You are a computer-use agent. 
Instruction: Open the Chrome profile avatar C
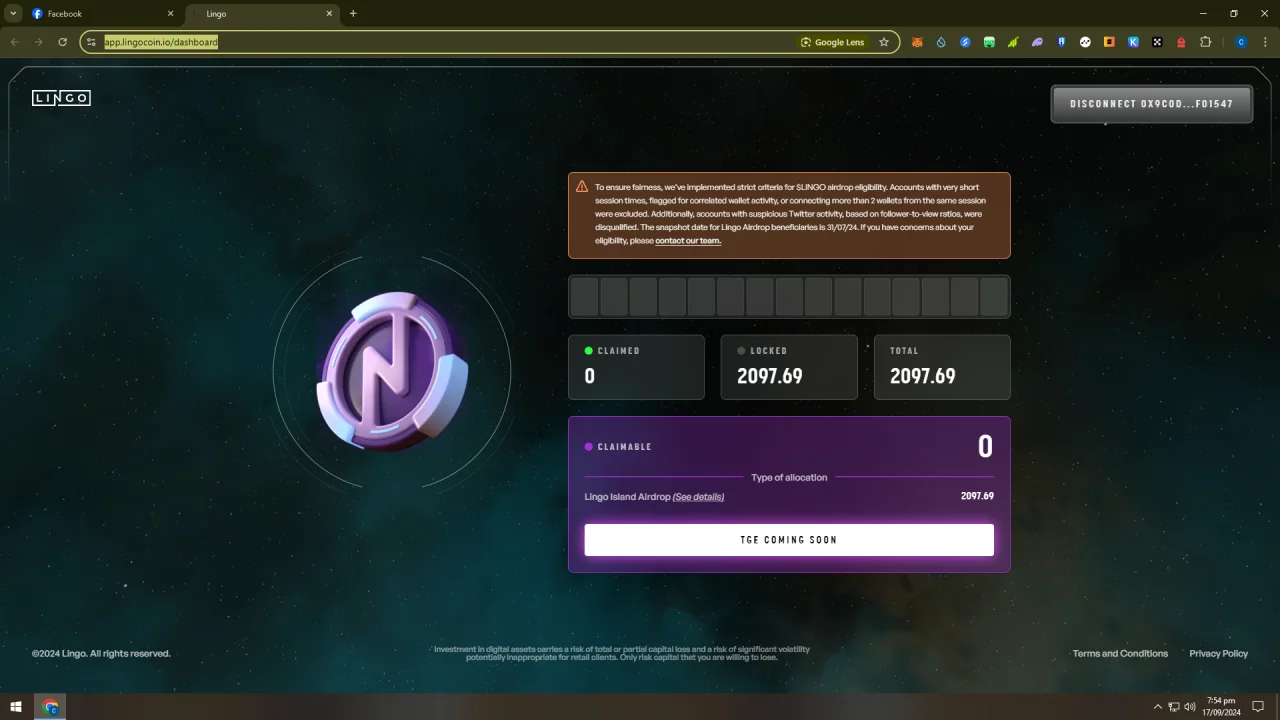[x=1241, y=42]
